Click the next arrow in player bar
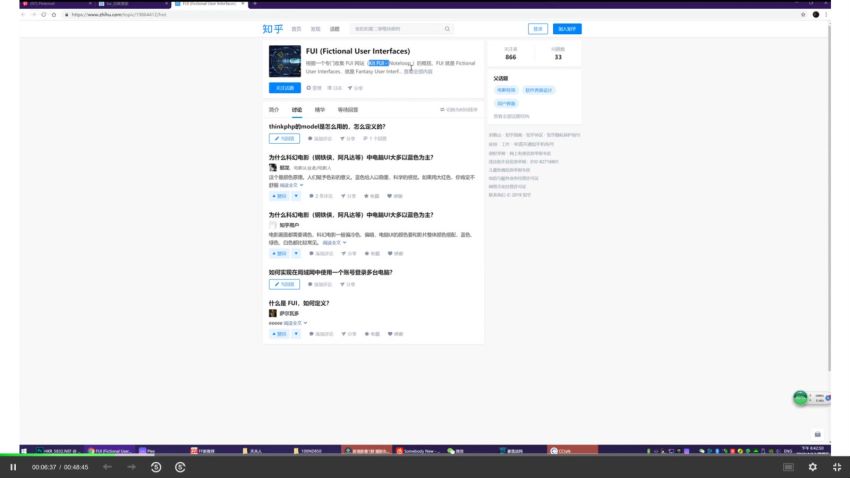 coord(132,467)
